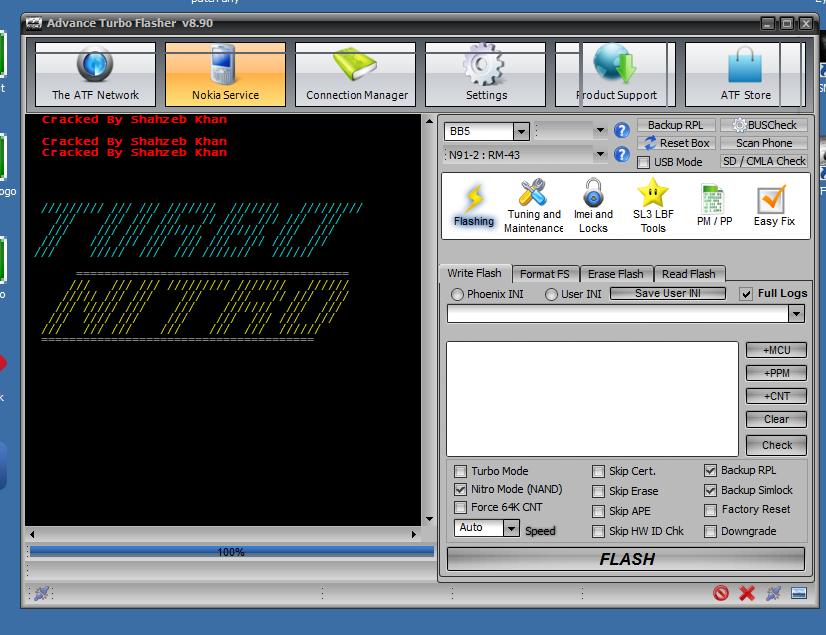The width and height of the screenshot is (826, 635).
Task: Switch to Write Flash tab
Action: click(474, 273)
